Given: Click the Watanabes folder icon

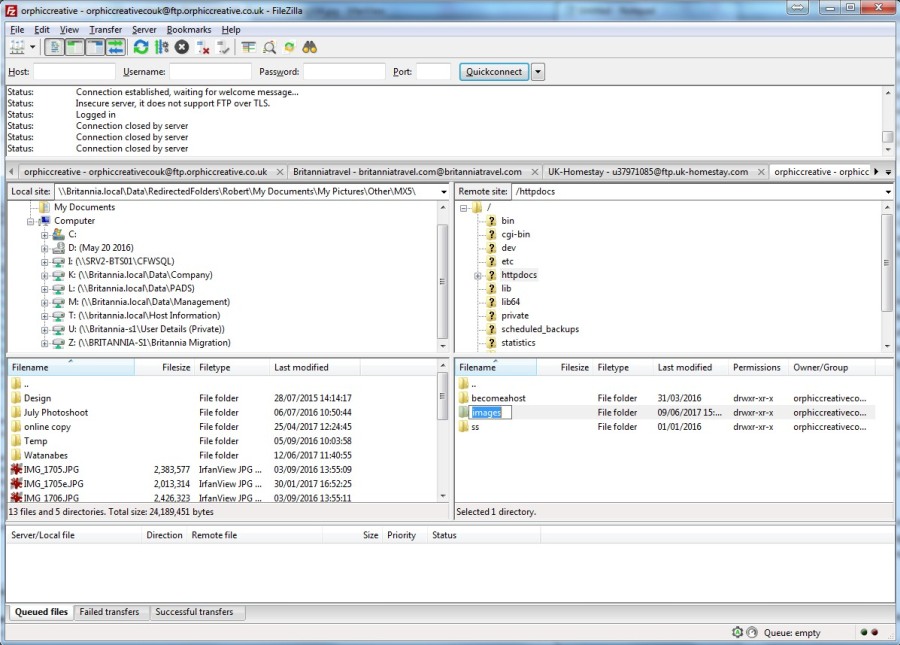Looking at the screenshot, I should click(x=16, y=456).
